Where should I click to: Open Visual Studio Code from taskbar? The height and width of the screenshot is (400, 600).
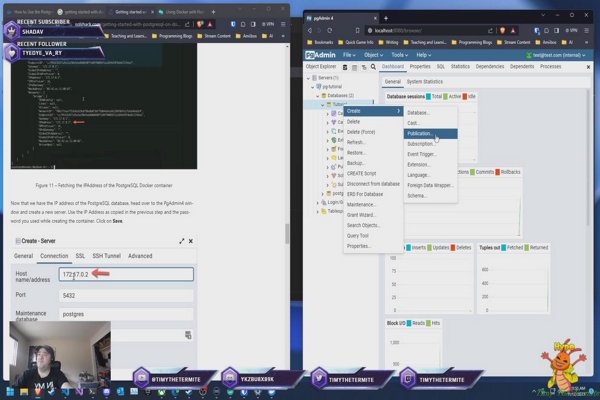65,392
